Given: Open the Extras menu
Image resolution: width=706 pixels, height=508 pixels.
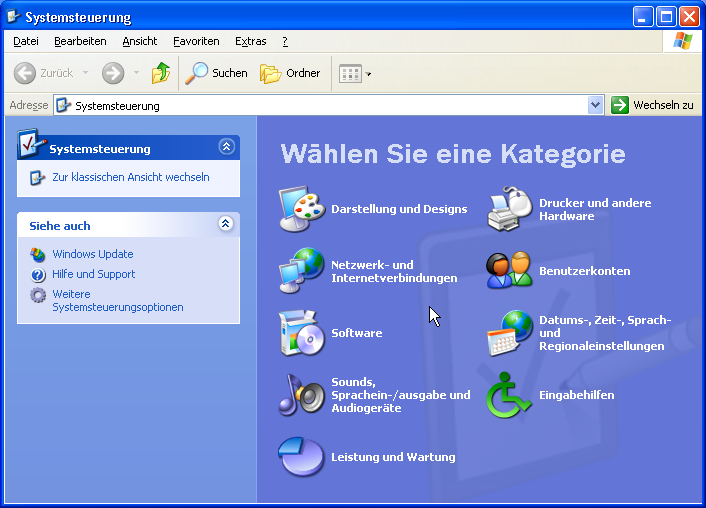Looking at the screenshot, I should [250, 41].
